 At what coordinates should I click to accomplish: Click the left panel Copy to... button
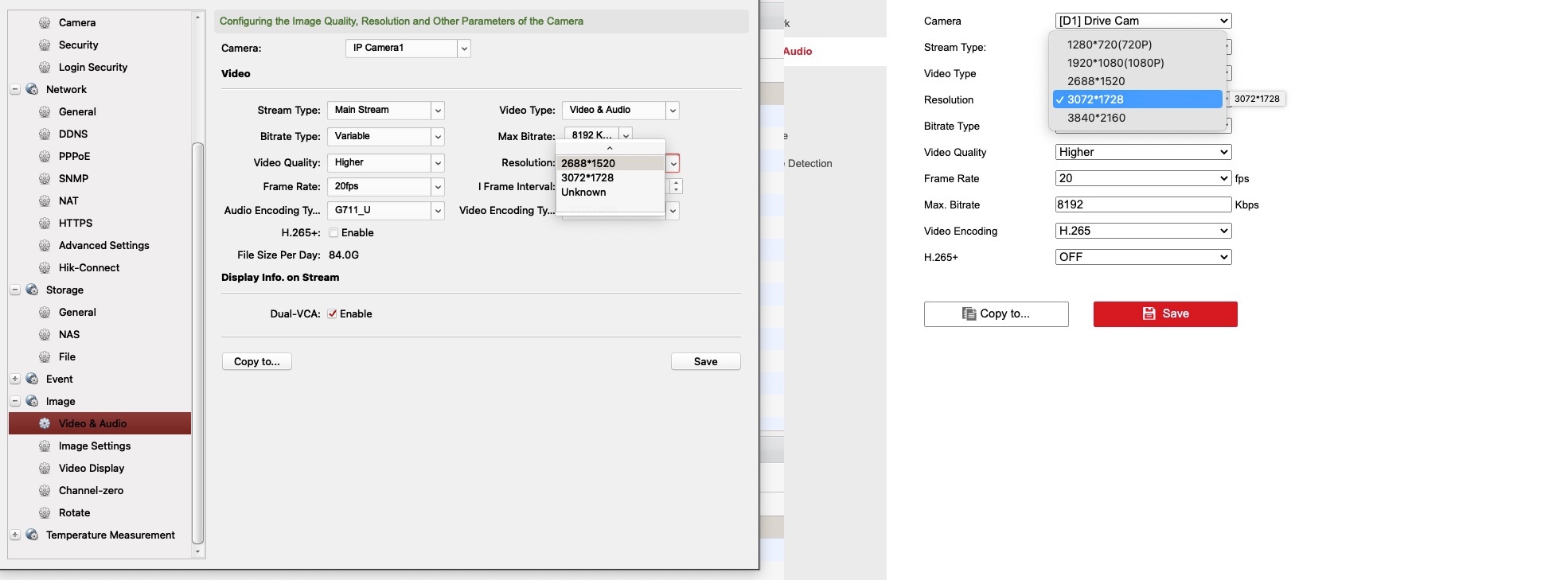click(256, 362)
